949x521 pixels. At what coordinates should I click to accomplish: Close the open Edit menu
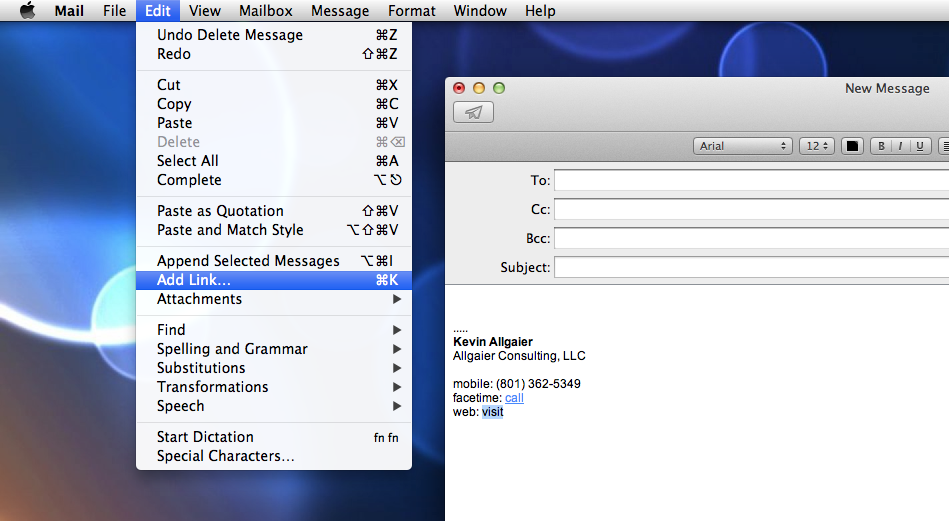pos(158,11)
